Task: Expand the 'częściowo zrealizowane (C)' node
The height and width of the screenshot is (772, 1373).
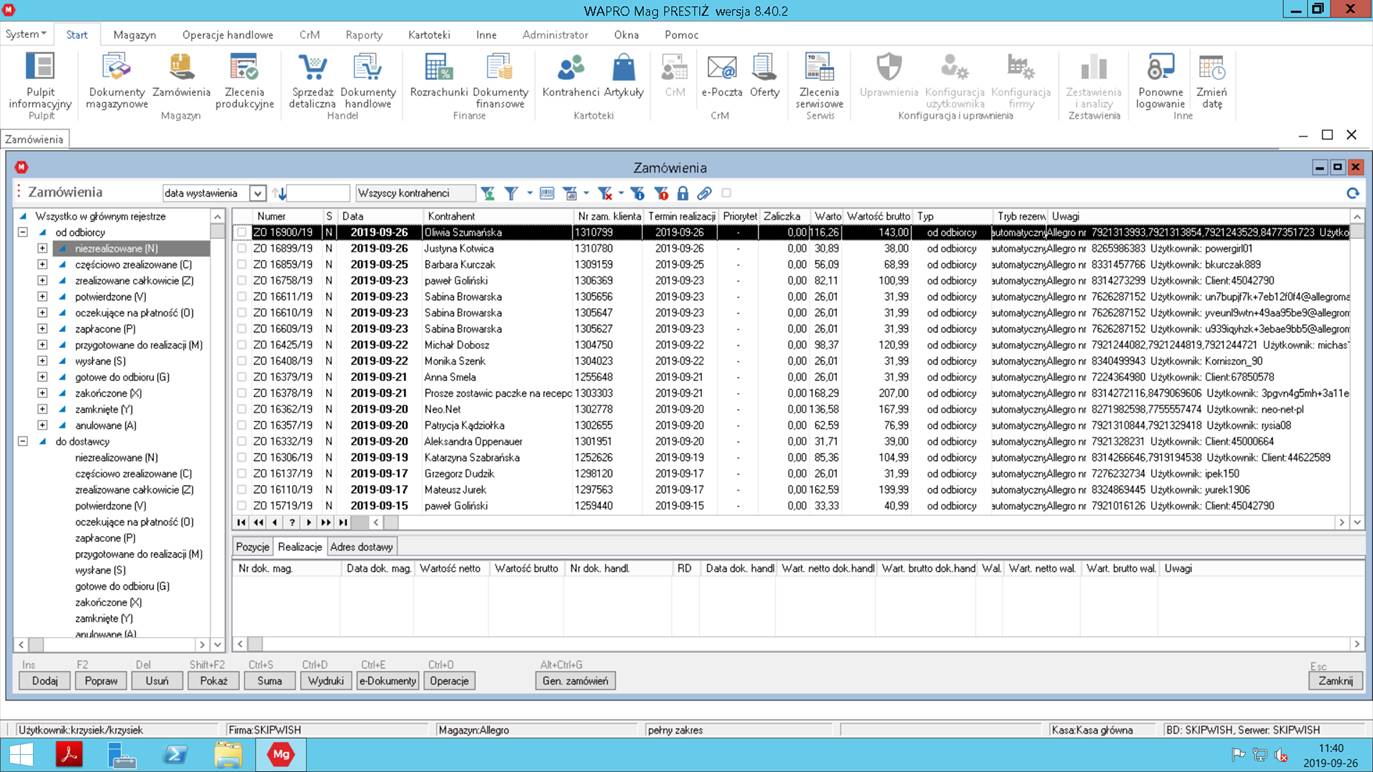Action: click(42, 265)
